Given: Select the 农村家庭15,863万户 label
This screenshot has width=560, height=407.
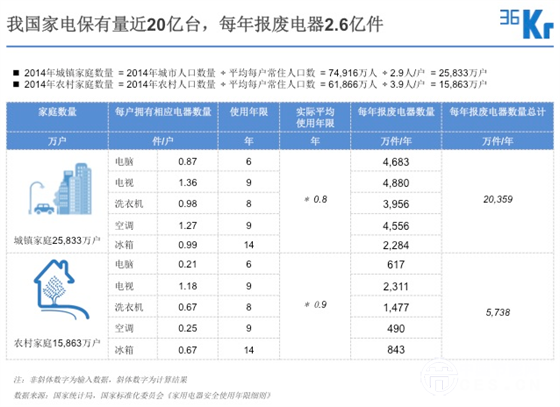Looking at the screenshot, I should (x=57, y=343).
